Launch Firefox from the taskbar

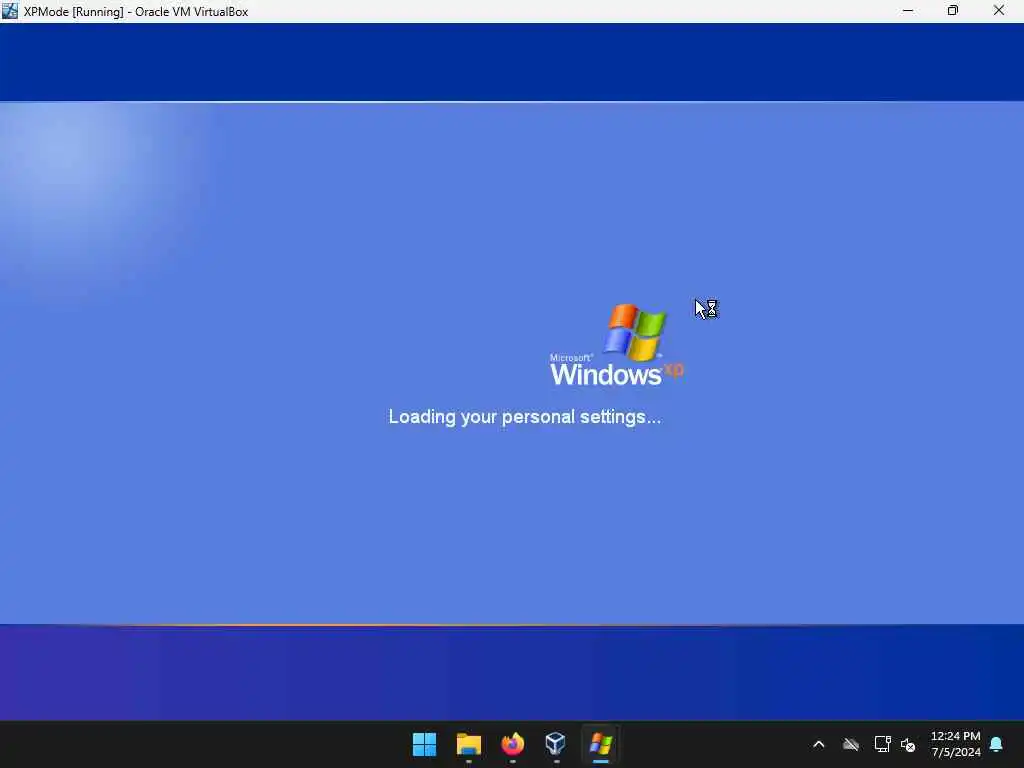point(513,744)
